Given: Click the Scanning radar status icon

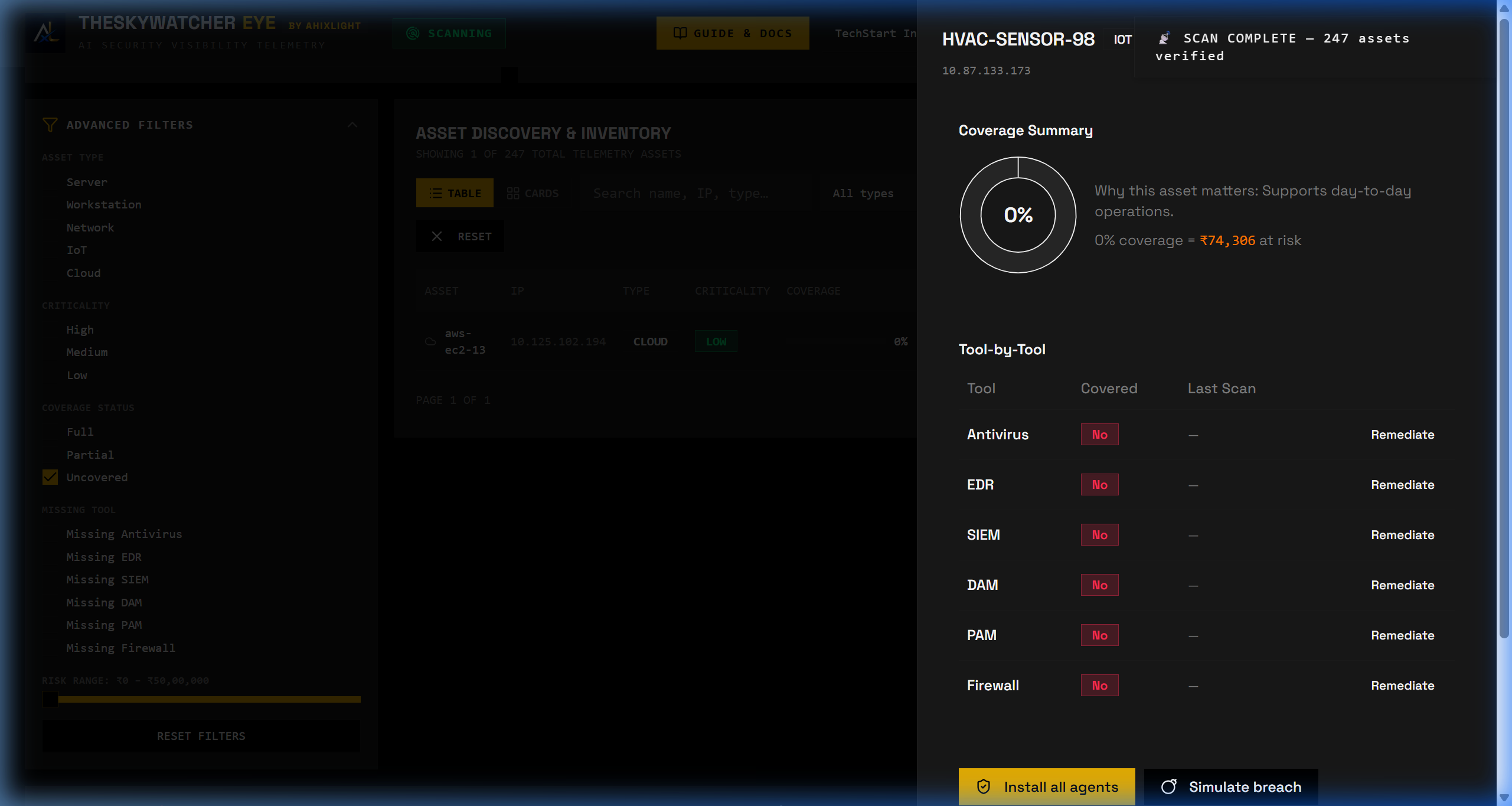Looking at the screenshot, I should point(413,33).
